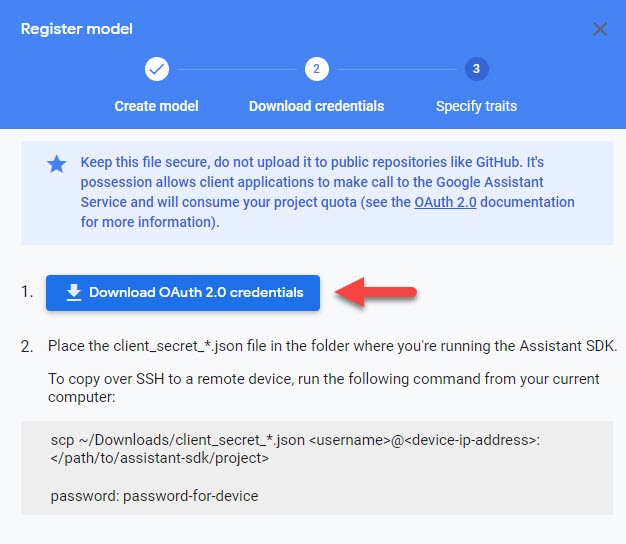Click the password-for-device line
Viewport: 626px width, 544px height.
coord(154,496)
